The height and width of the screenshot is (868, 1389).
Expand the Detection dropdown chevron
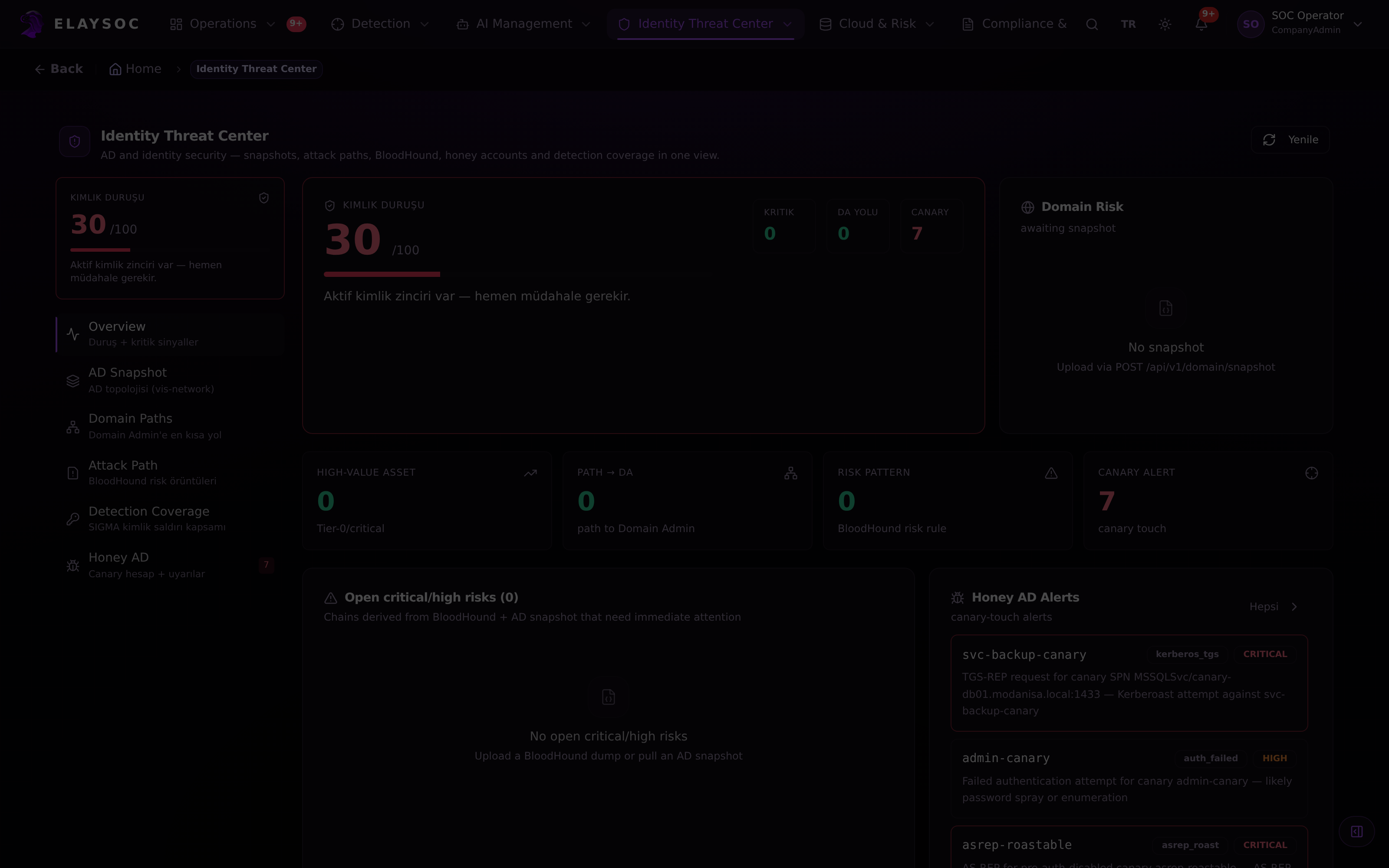click(425, 24)
